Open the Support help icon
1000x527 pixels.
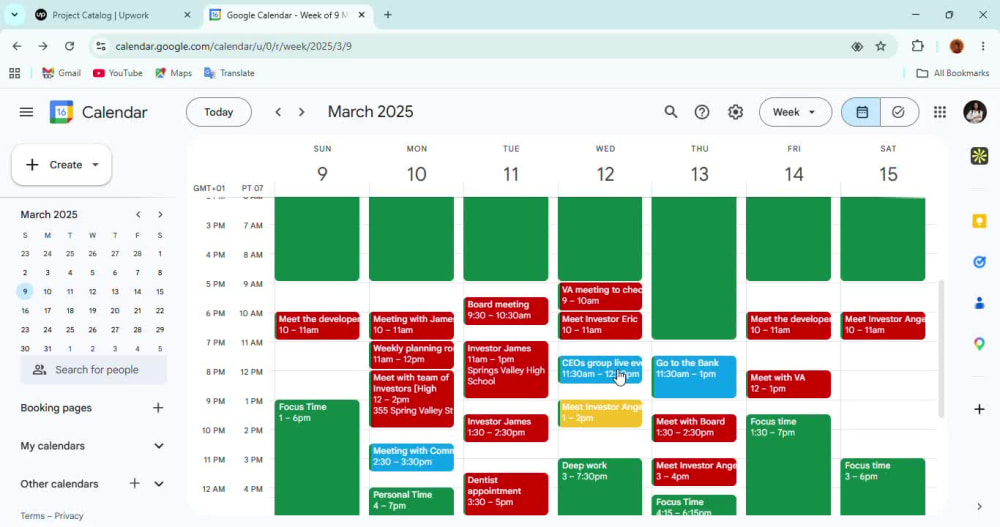tap(702, 112)
